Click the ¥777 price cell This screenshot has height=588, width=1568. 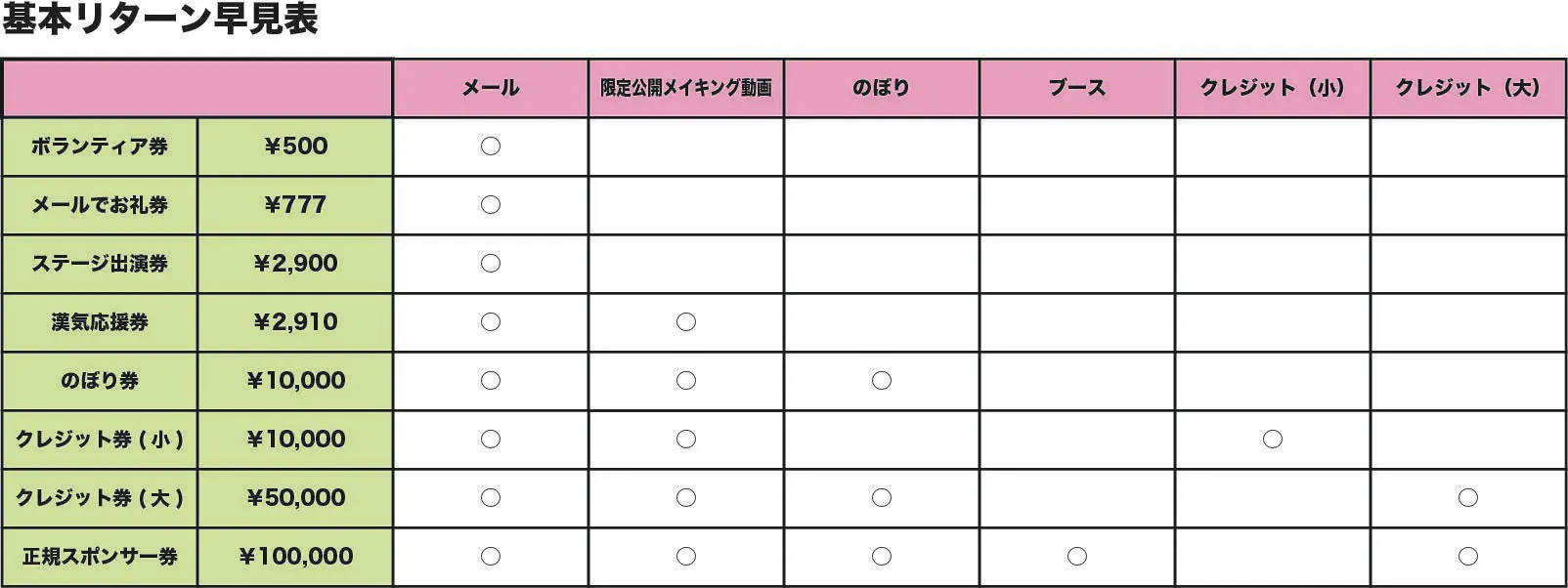tap(295, 205)
